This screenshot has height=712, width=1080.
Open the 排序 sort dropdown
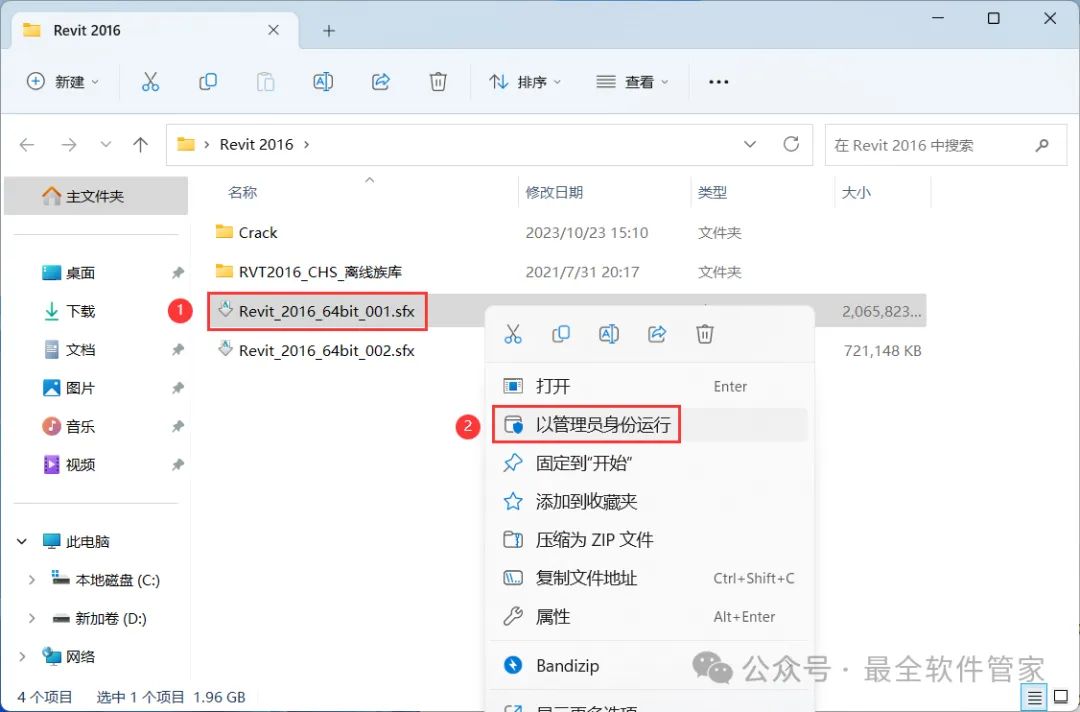click(x=525, y=82)
